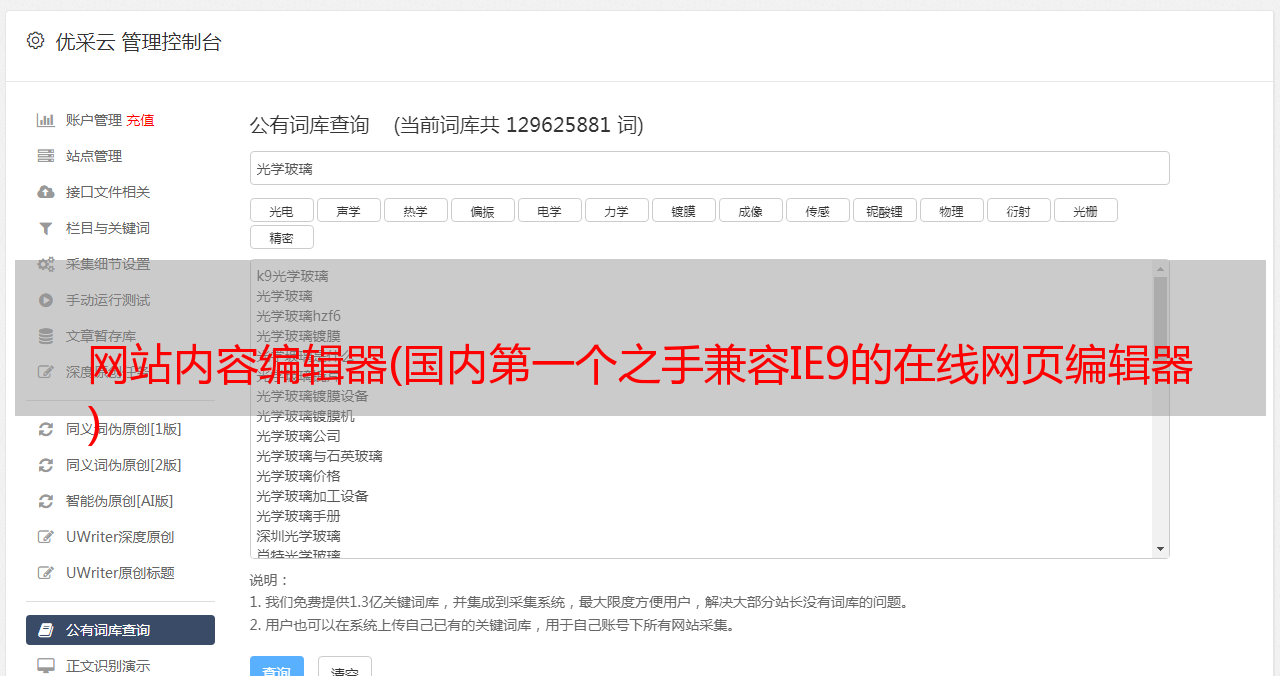
Task: Click edit icon of UWriter原创标题
Action: coord(45,573)
